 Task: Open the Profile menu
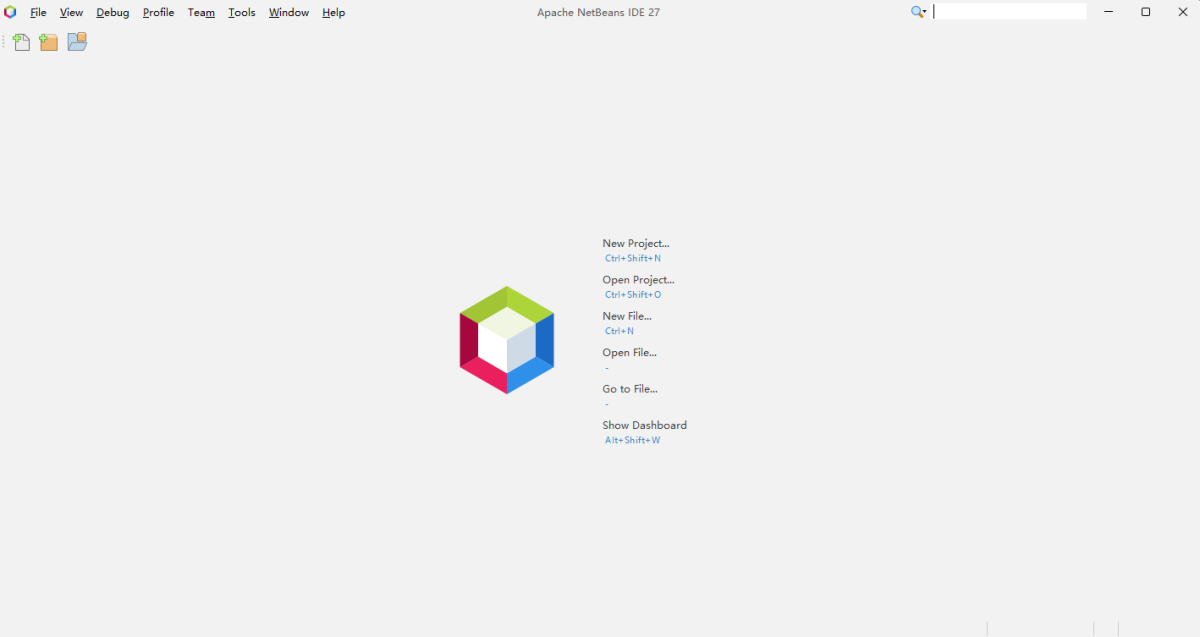pos(158,13)
